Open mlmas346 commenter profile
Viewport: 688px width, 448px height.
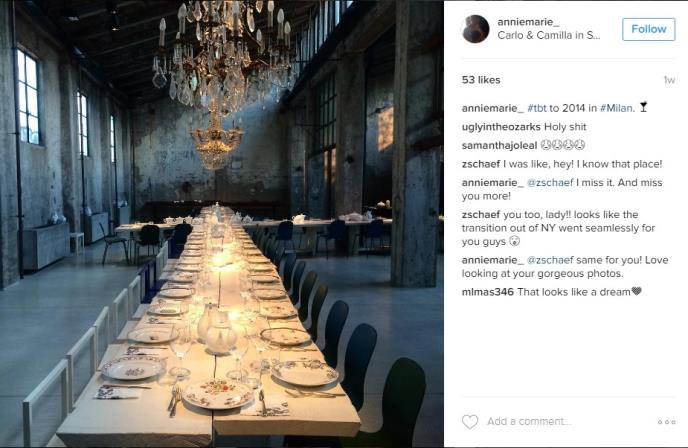(489, 292)
